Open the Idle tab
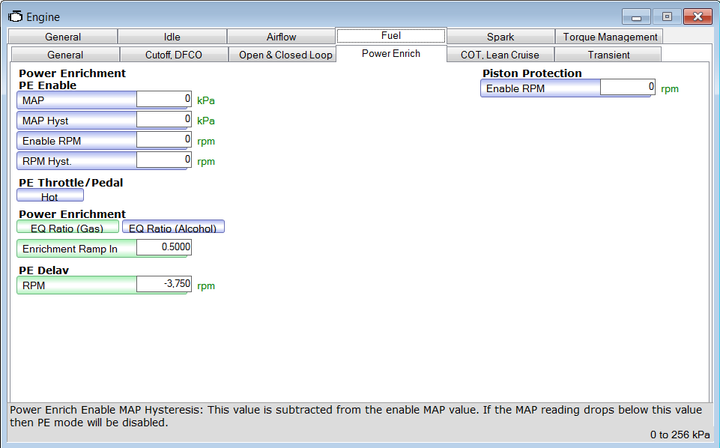The width and height of the screenshot is (720, 448). click(172, 37)
